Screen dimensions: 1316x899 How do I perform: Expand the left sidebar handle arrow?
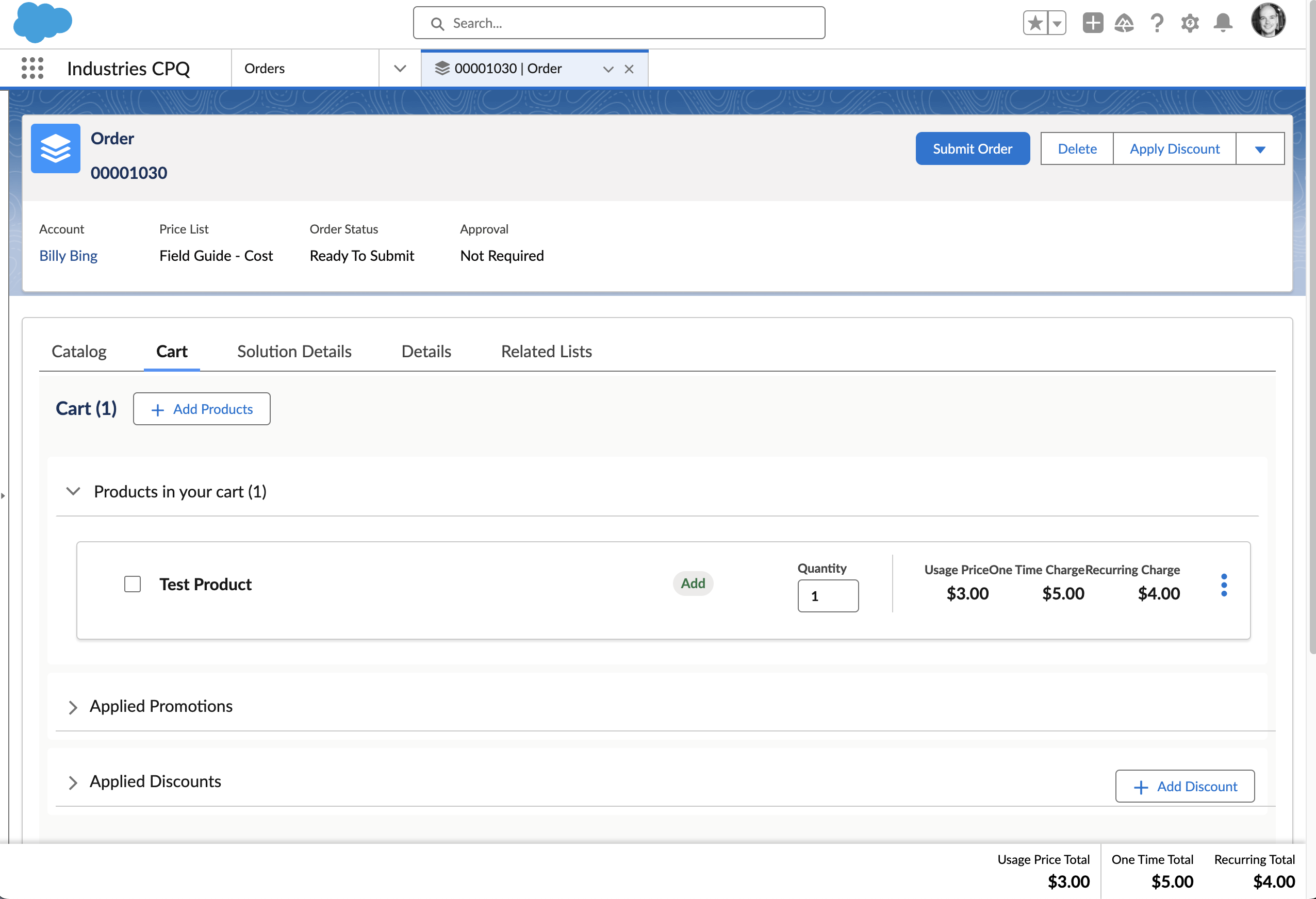tap(3, 495)
